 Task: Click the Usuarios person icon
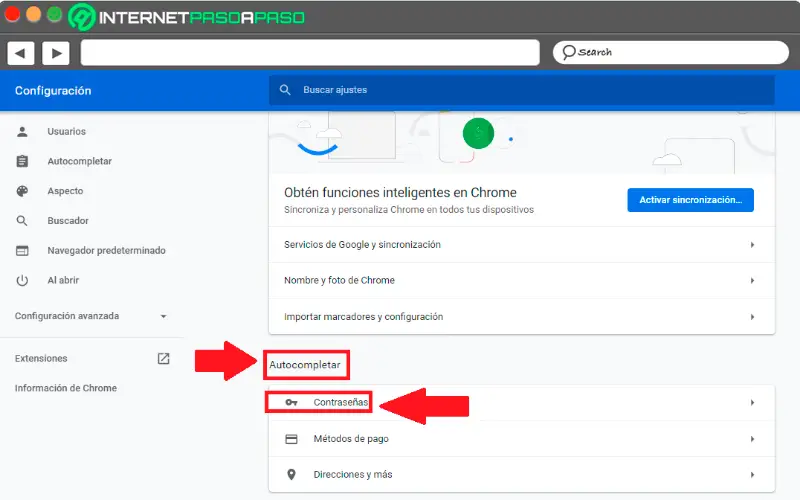coord(22,132)
